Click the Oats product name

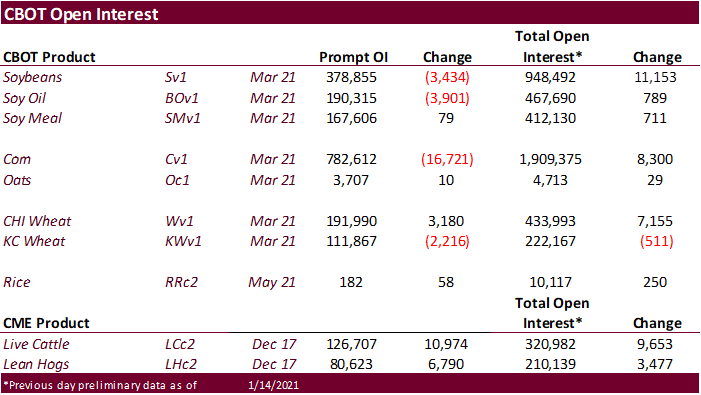(17, 180)
